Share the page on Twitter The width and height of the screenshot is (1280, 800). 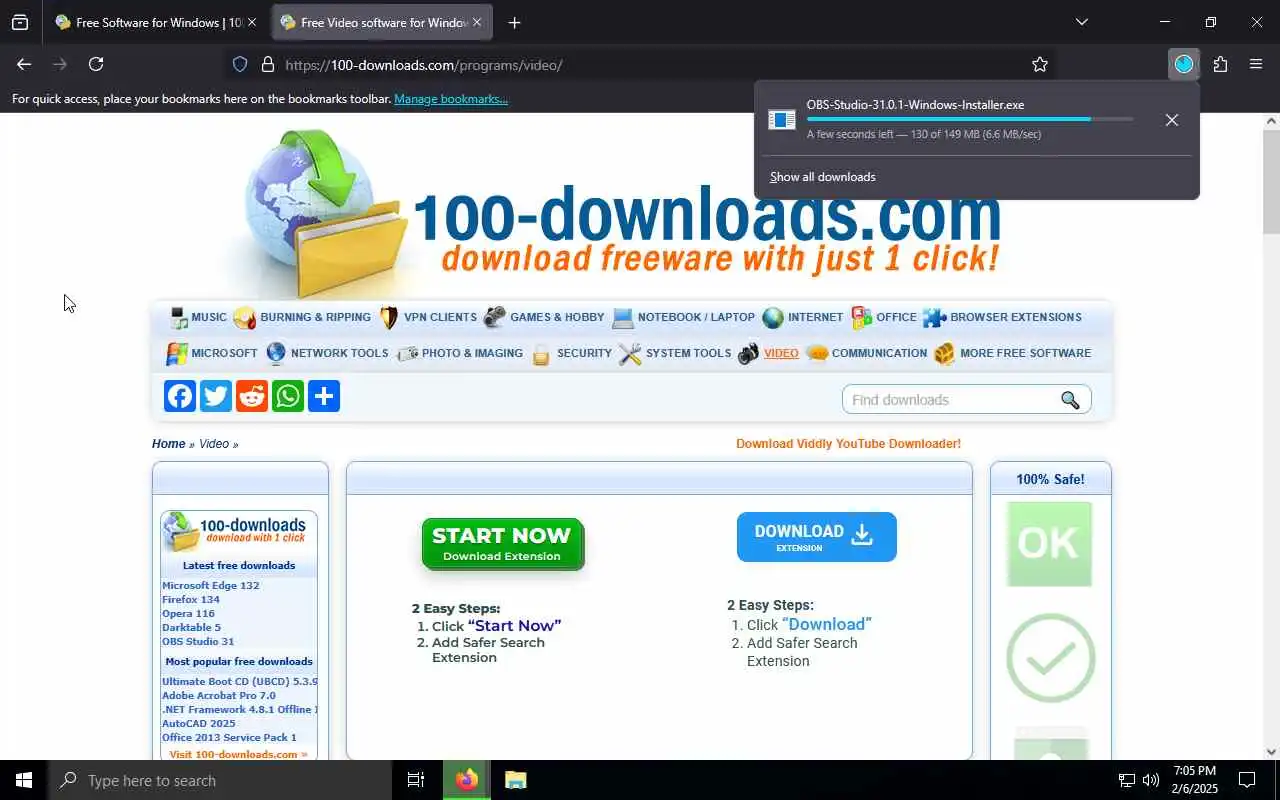(x=216, y=396)
